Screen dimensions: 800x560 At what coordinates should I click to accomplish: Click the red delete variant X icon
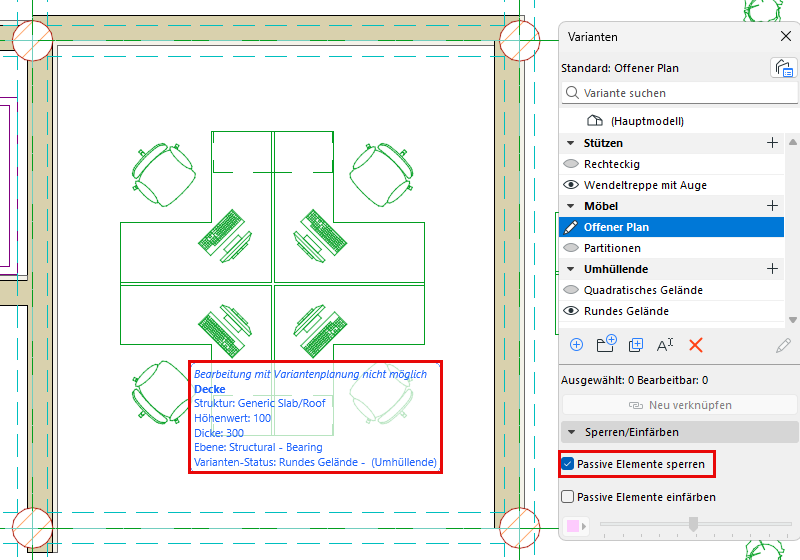pos(695,345)
